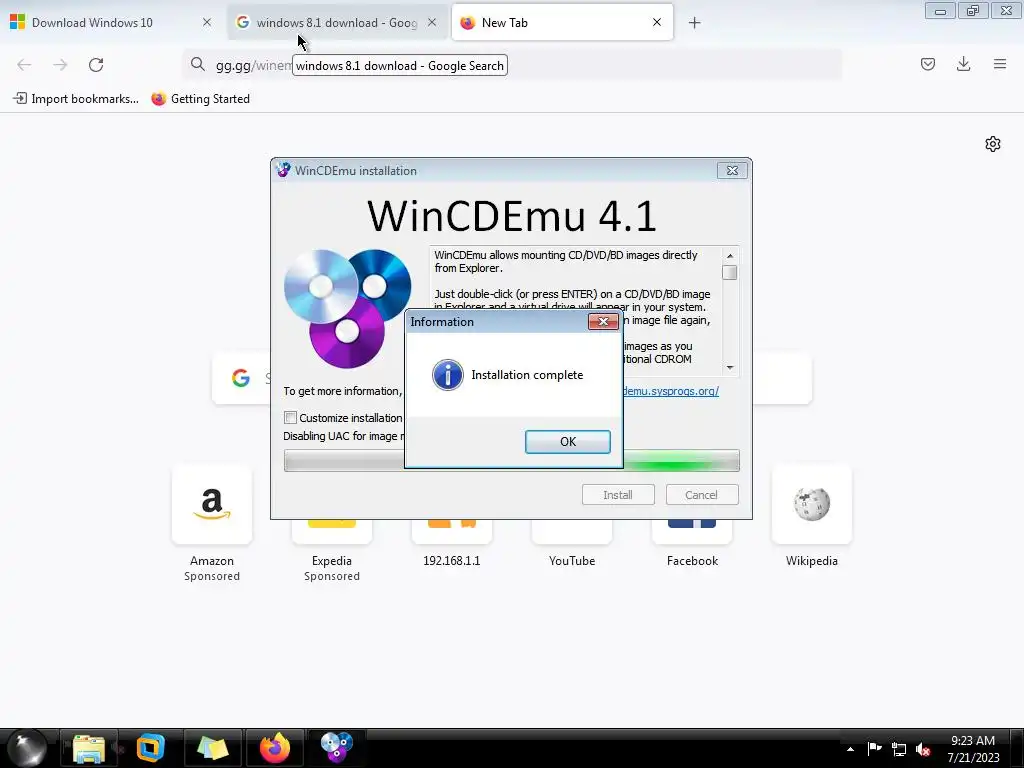Tick the Customize installation checkbox
1024x768 pixels.
[x=291, y=417]
